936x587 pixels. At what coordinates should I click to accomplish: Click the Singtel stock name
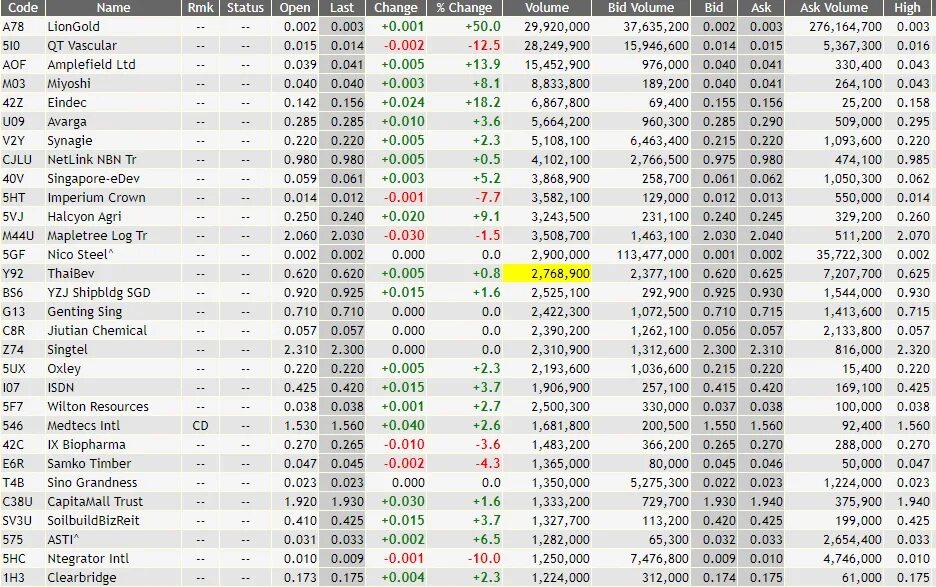(67, 350)
